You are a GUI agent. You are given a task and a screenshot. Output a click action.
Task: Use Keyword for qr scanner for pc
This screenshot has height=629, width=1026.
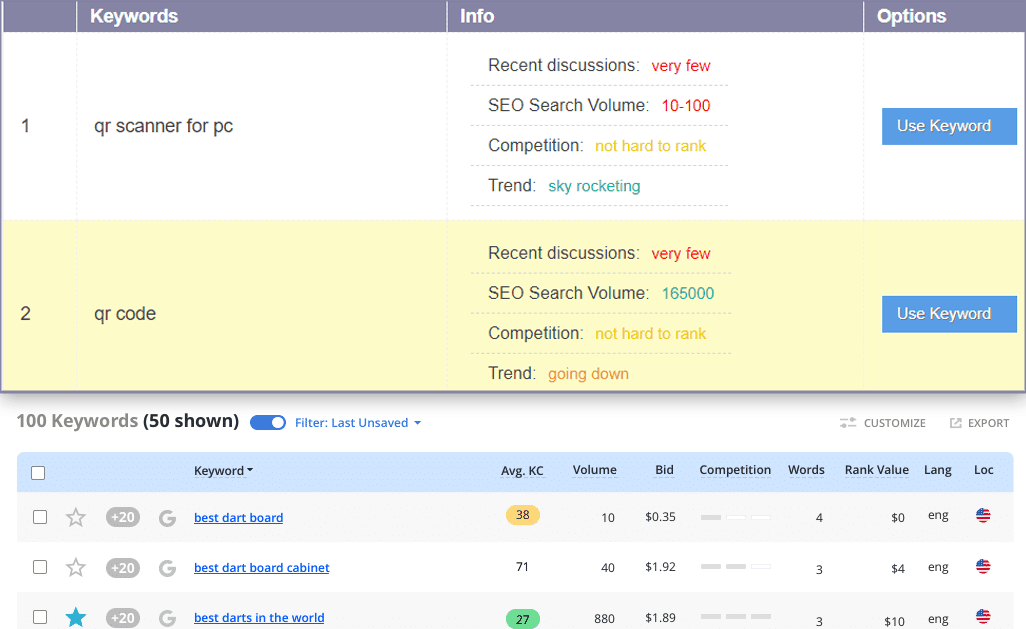(x=949, y=126)
